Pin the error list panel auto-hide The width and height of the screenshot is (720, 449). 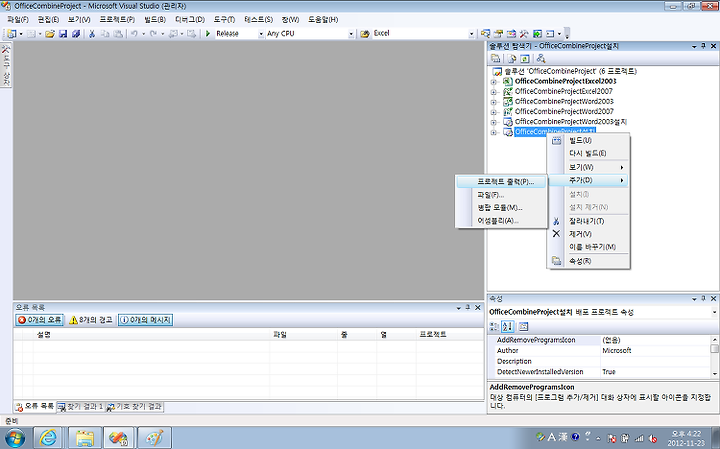point(467,307)
